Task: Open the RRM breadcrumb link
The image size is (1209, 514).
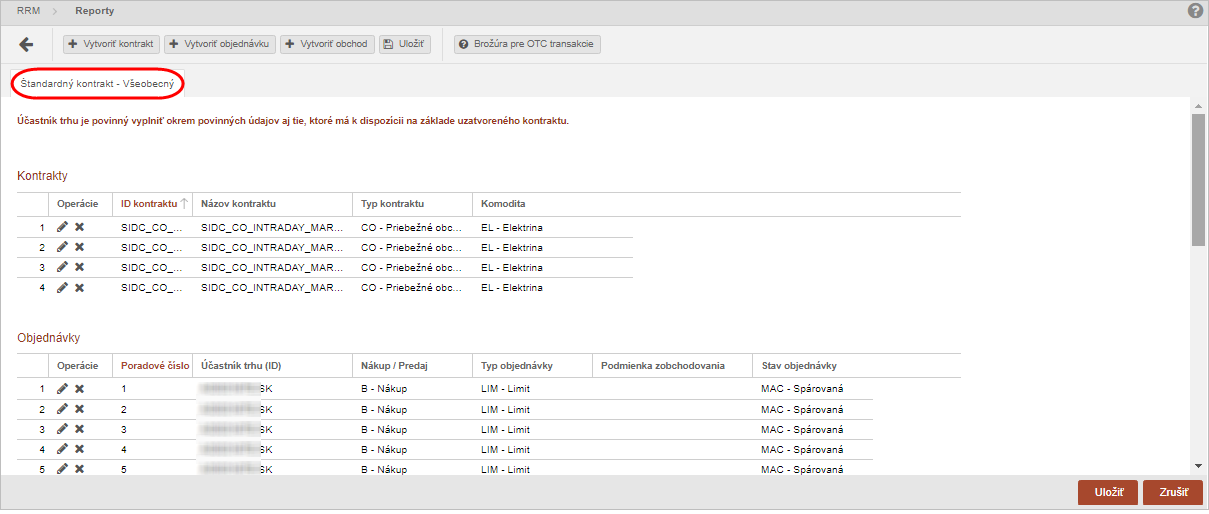Action: 28,11
